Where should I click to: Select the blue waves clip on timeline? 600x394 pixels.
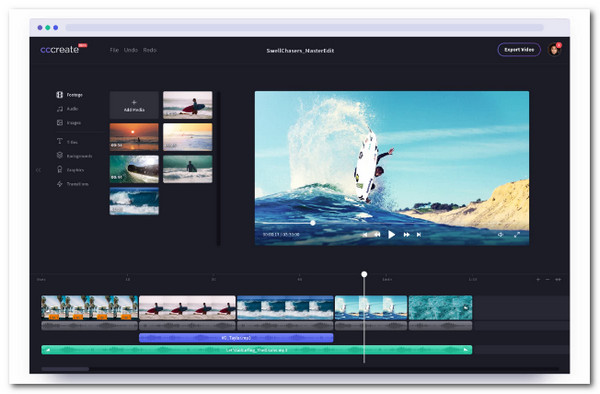tap(285, 308)
